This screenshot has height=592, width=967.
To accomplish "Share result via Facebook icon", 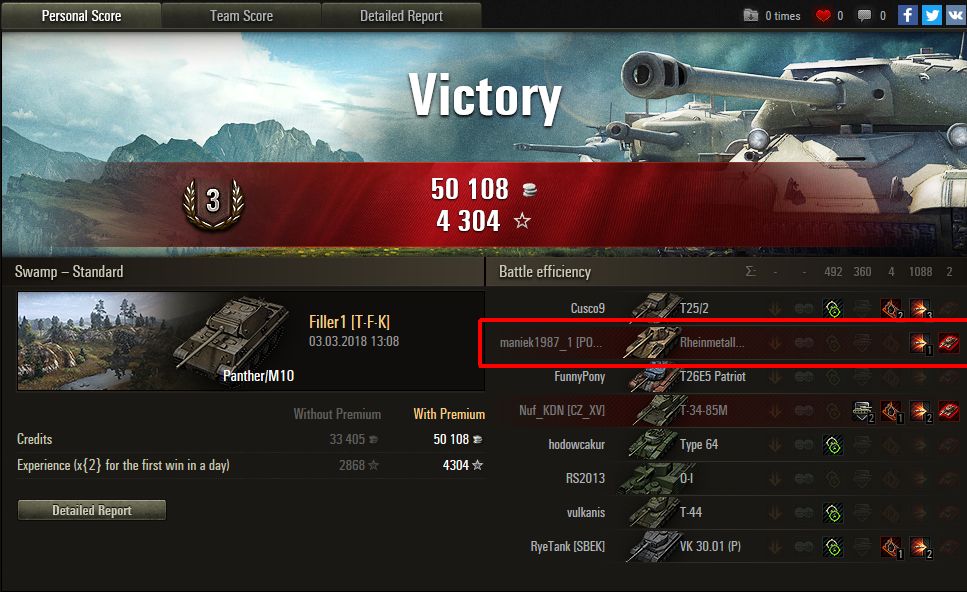I will tap(907, 15).
